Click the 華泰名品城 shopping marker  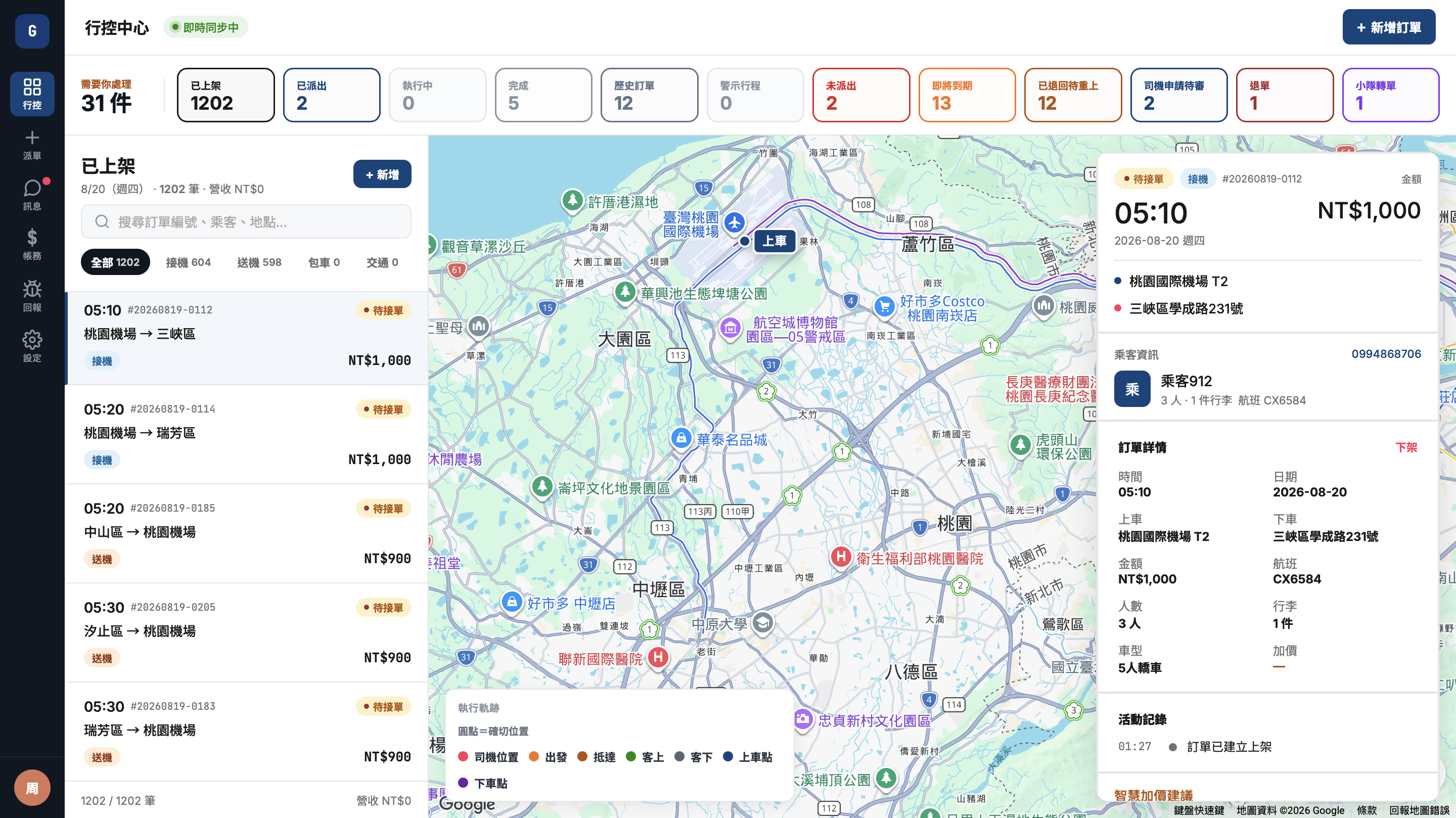681,439
